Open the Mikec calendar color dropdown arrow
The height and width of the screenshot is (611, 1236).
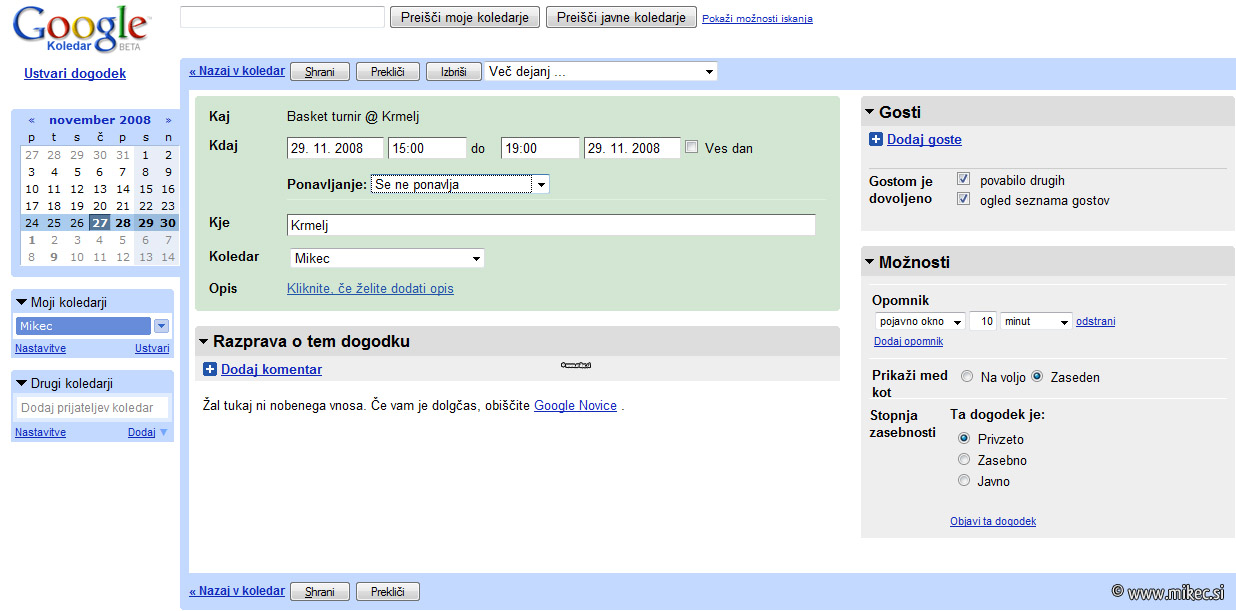coord(160,325)
